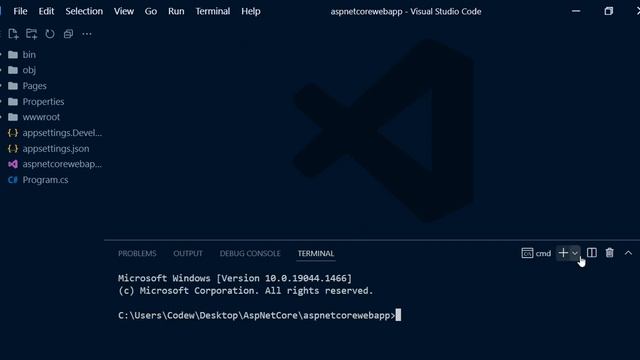This screenshot has height=360, width=640.
Task: Open explorer More Actions ellipsis
Action: pos(87,34)
